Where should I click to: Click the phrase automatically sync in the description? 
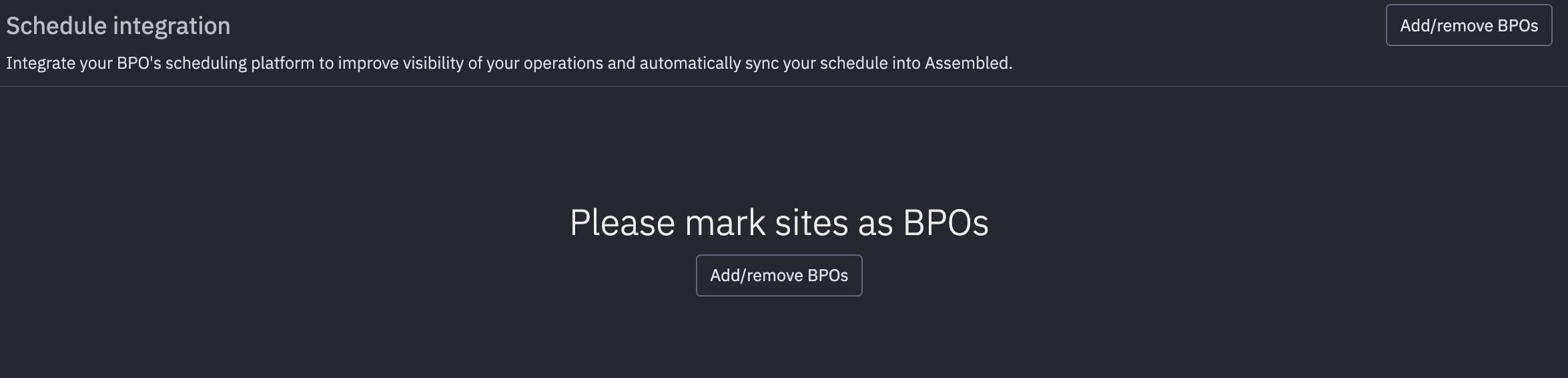coord(709,63)
